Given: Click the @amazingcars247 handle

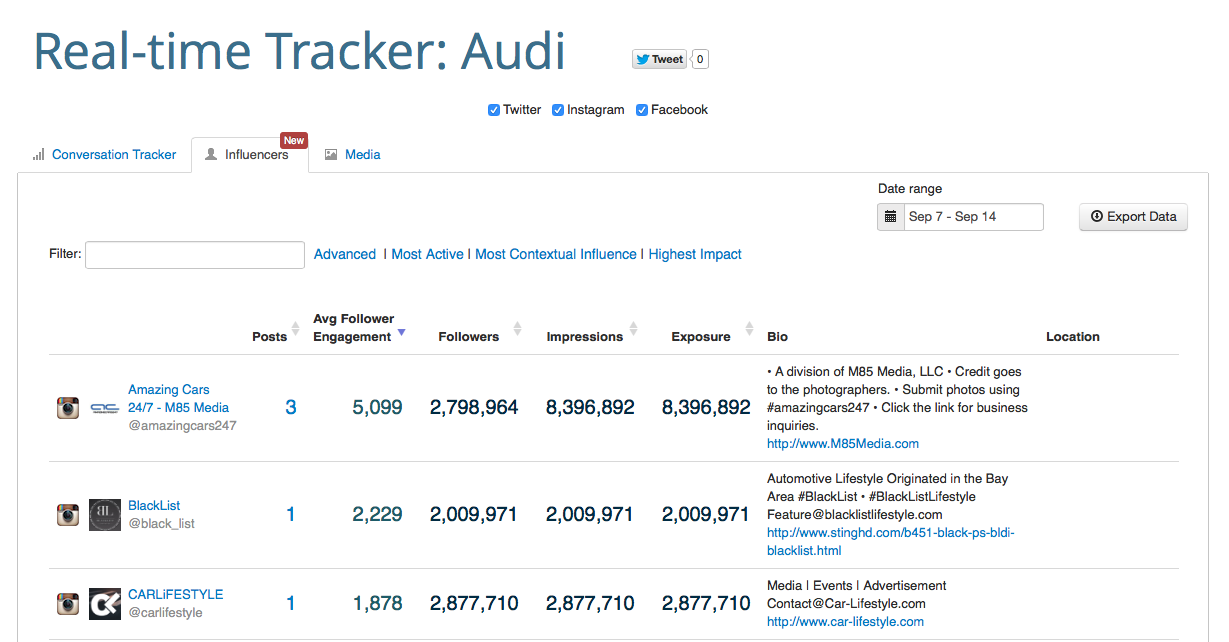Looking at the screenshot, I should (x=182, y=426).
